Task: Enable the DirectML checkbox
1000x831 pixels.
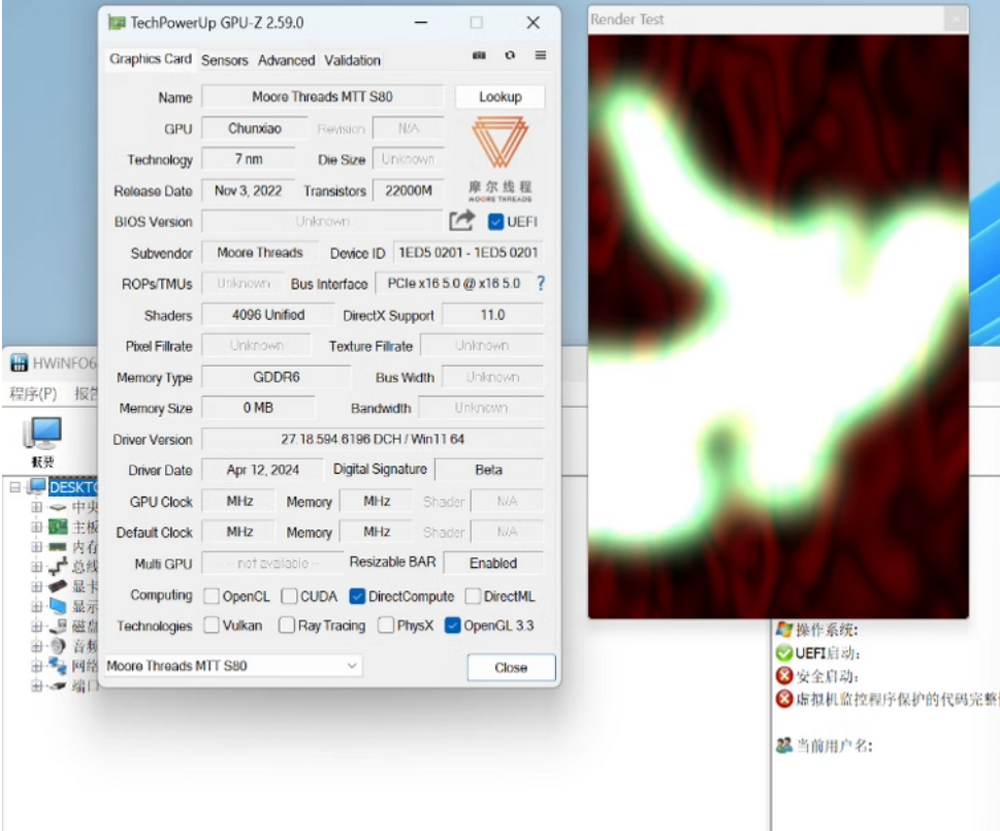Action: tap(473, 596)
